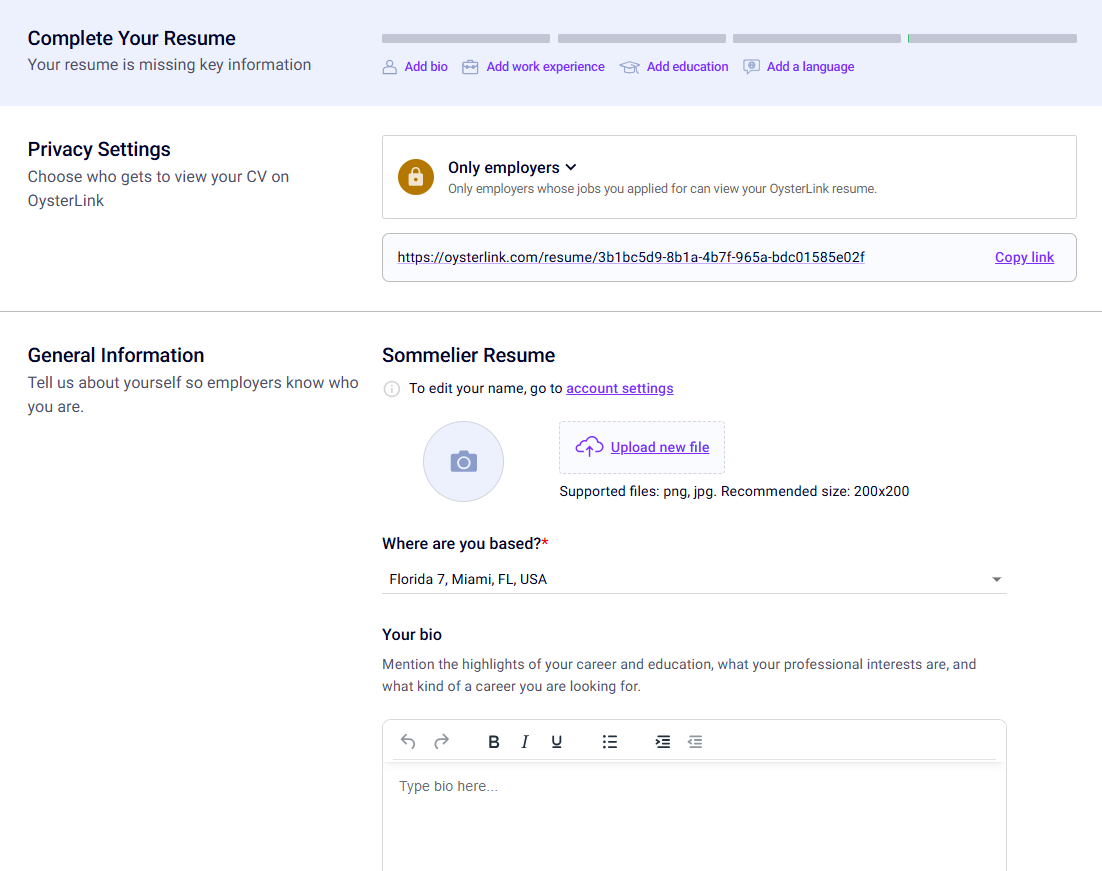Viewport: 1102px width, 871px height.
Task: Click the Supported files png, jpg note
Action: coord(734,491)
